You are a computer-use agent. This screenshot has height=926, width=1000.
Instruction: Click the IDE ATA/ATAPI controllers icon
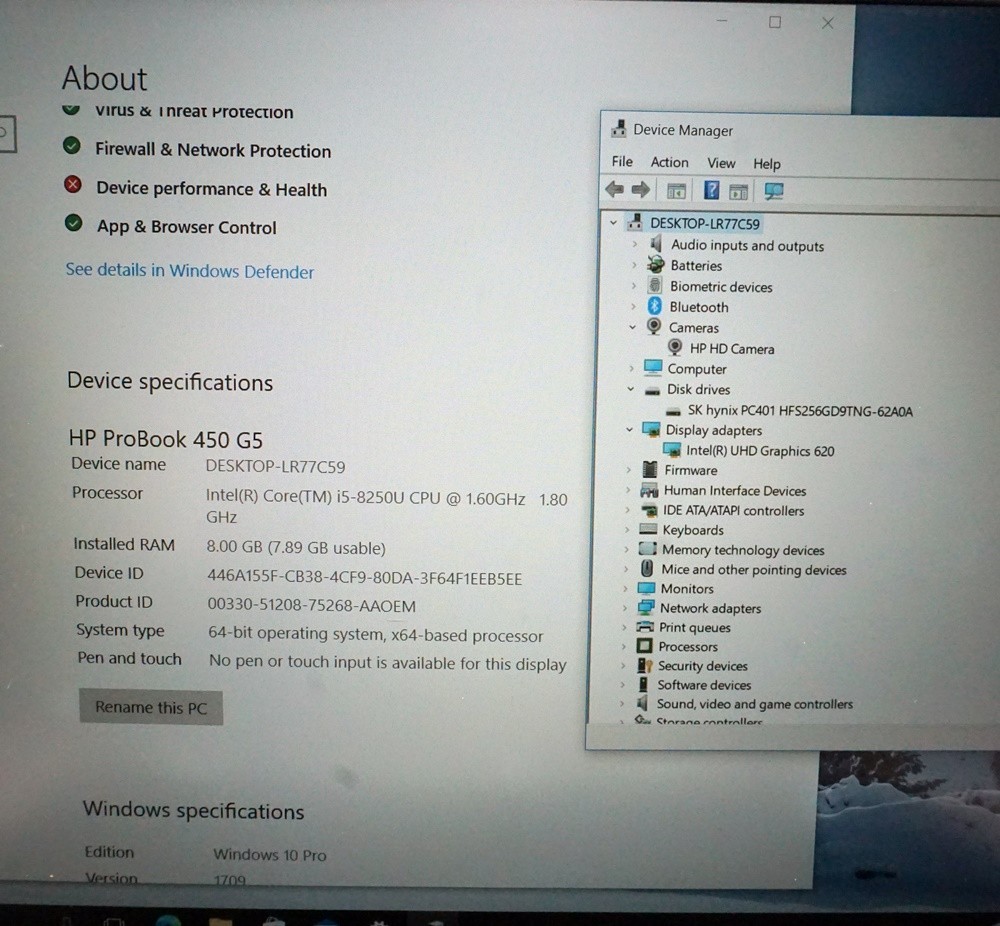[x=649, y=510]
